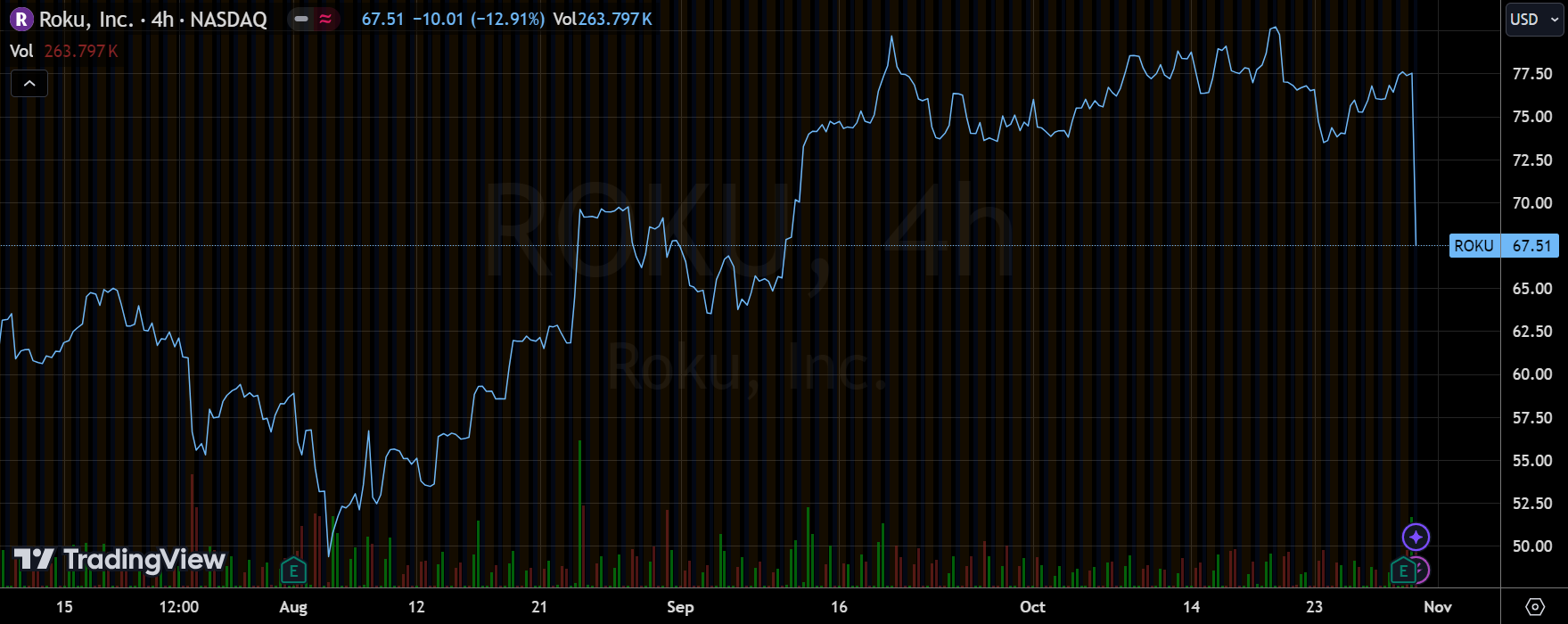Image resolution: width=1568 pixels, height=624 pixels.
Task: Click the 16 date label on the time axis
Action: click(x=839, y=607)
